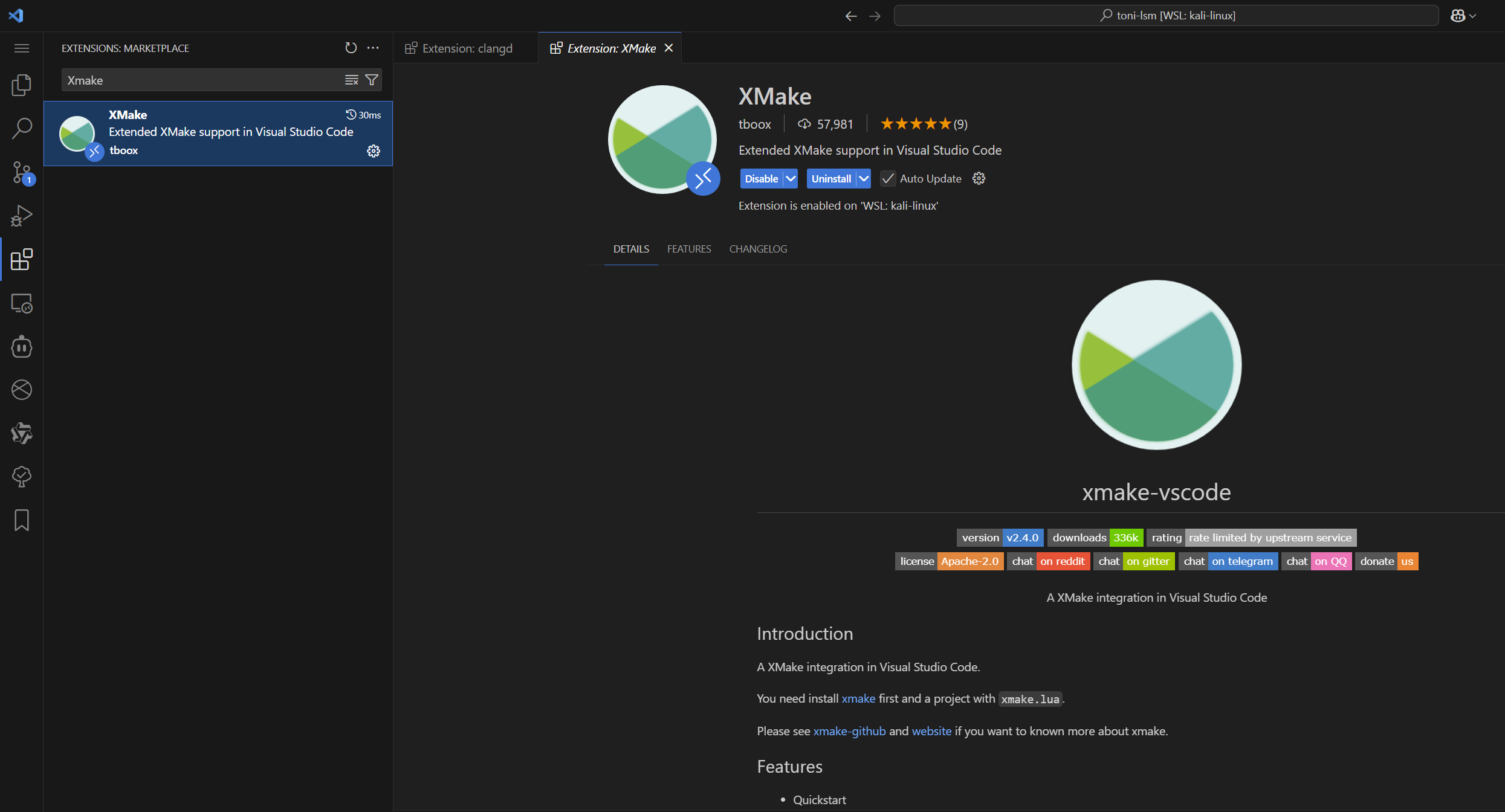The image size is (1505, 812).
Task: Open the Copilot chat robot icon
Action: coord(22,347)
